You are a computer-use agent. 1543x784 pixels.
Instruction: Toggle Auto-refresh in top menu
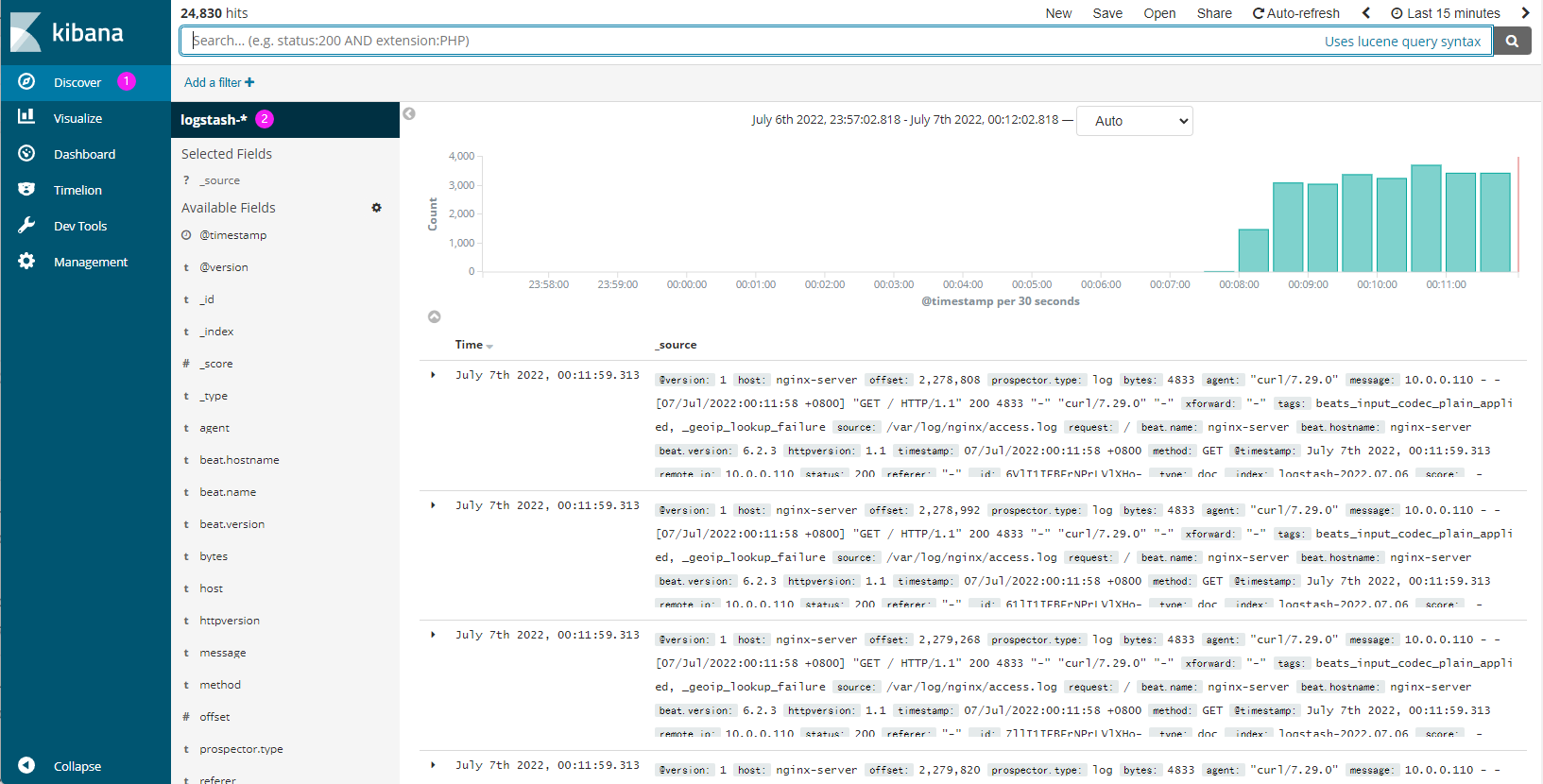tap(1296, 13)
